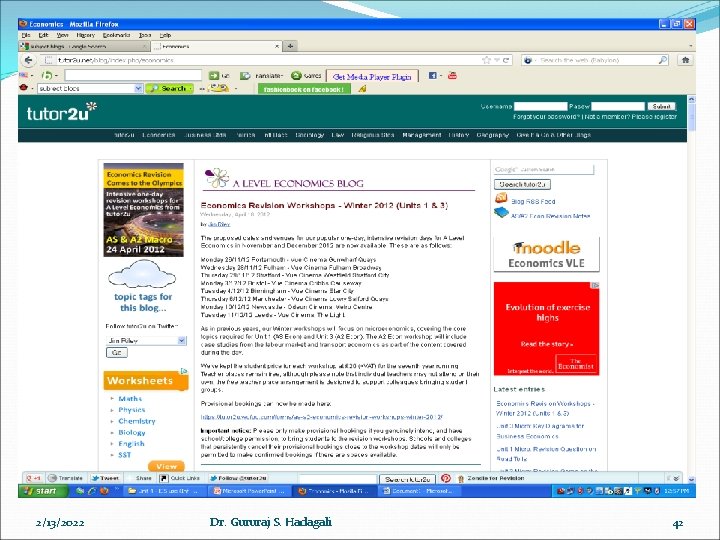Viewport: 720px width, 540px height.
Task: Click the Jim Riley author link
Action: (x=219, y=224)
